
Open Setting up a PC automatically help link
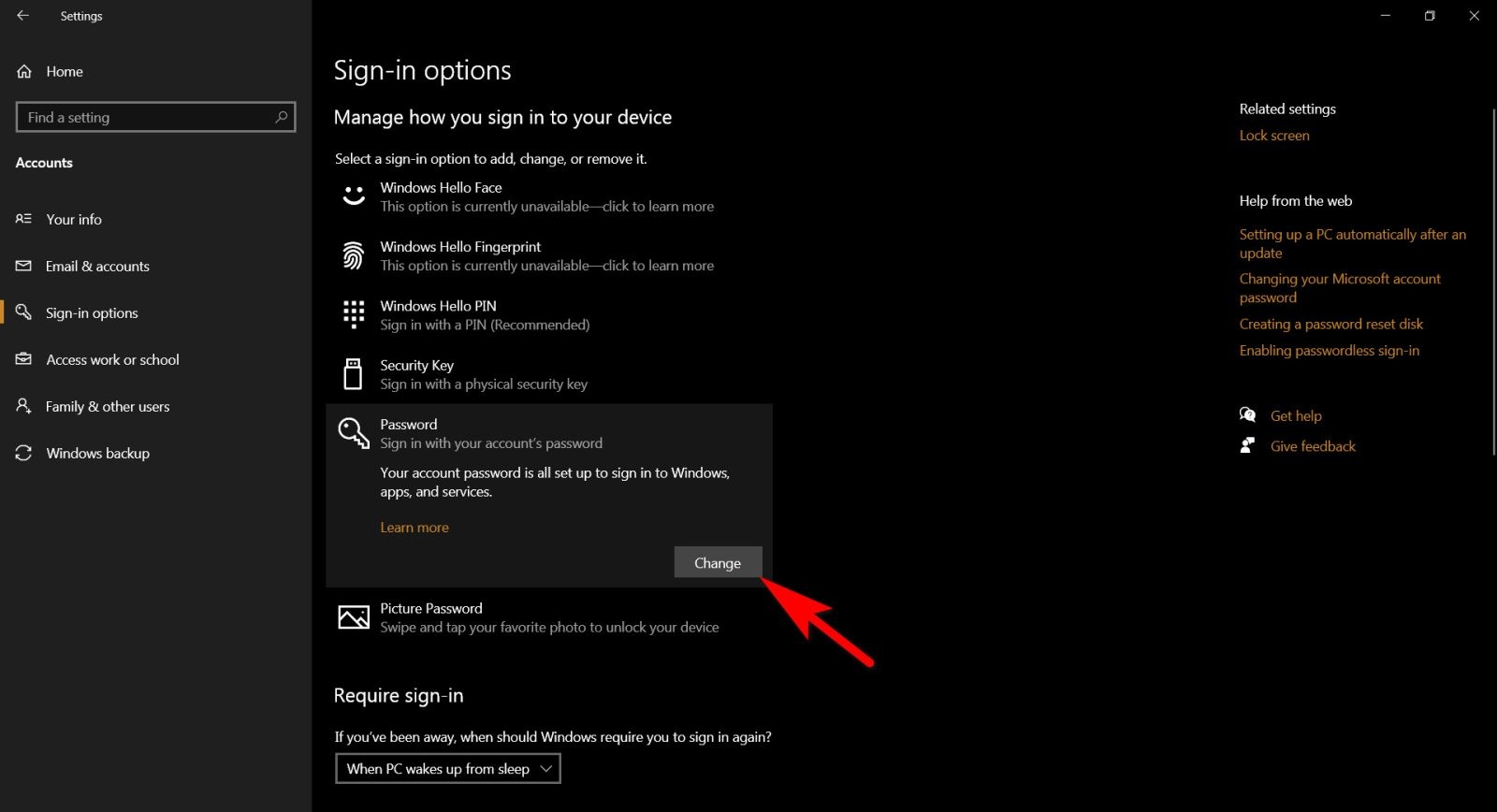click(x=1353, y=243)
